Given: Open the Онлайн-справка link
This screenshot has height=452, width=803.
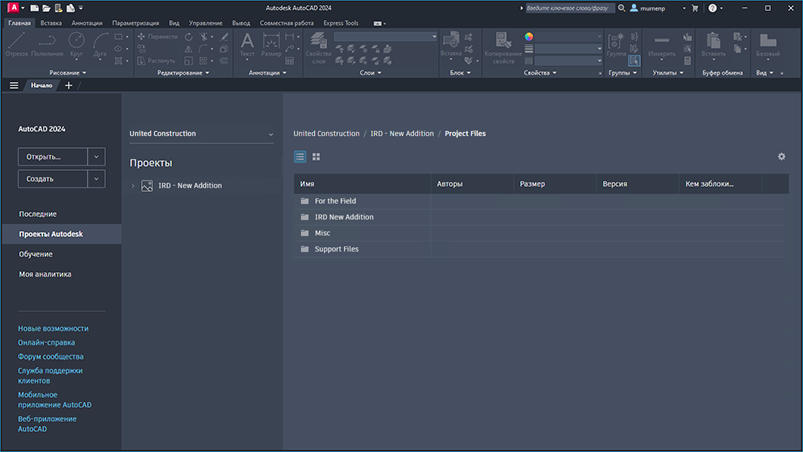Looking at the screenshot, I should [x=47, y=342].
